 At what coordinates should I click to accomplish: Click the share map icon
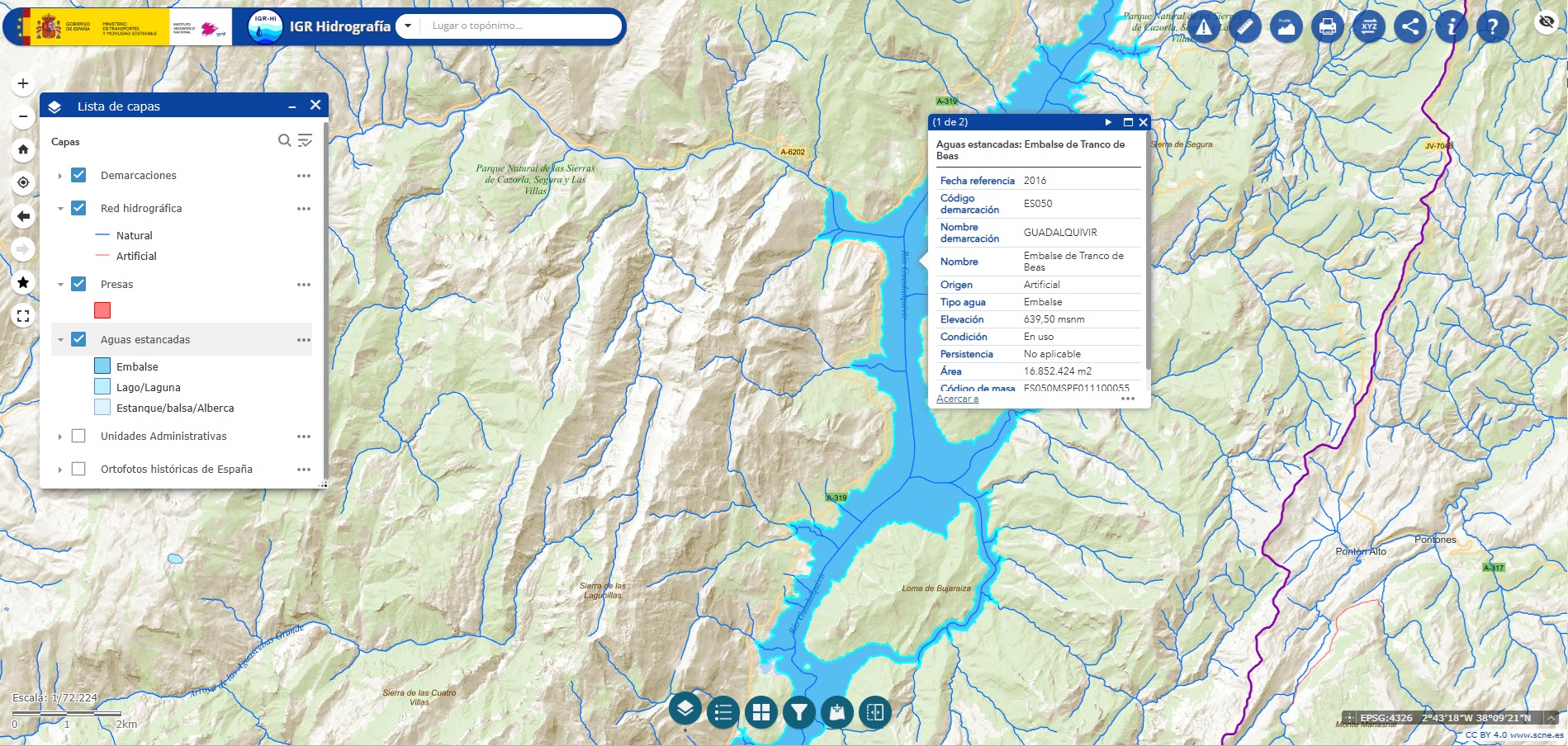1410,26
